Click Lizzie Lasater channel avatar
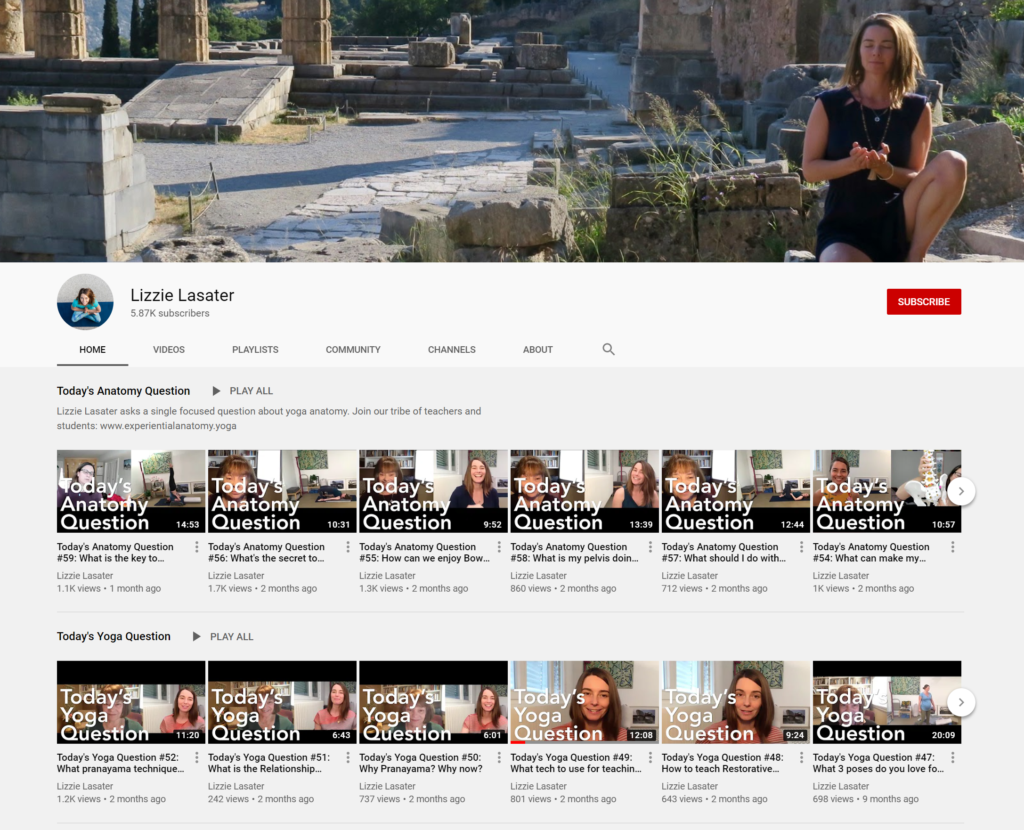1024x830 pixels. tap(85, 302)
